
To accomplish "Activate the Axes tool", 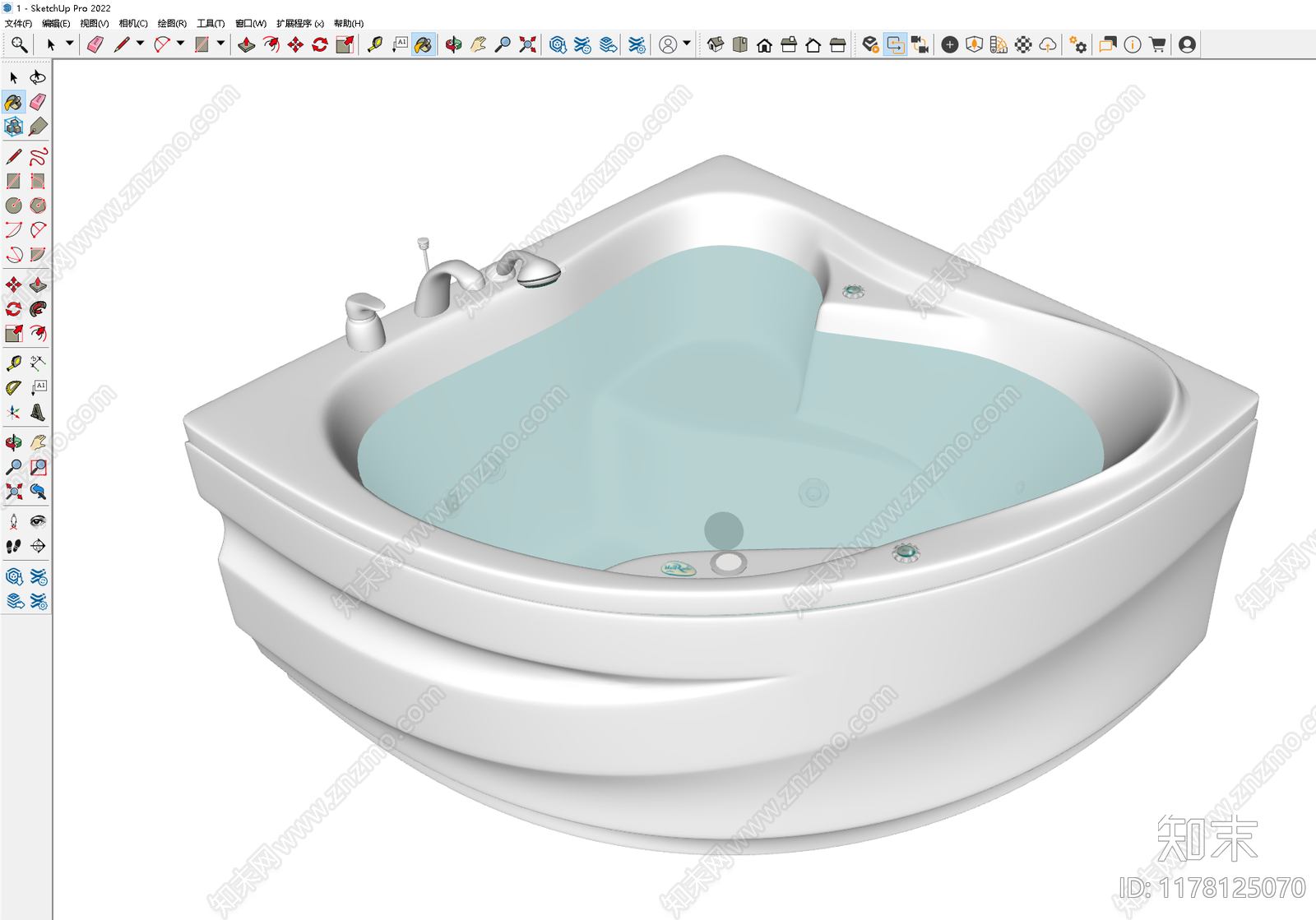I will pos(14,413).
